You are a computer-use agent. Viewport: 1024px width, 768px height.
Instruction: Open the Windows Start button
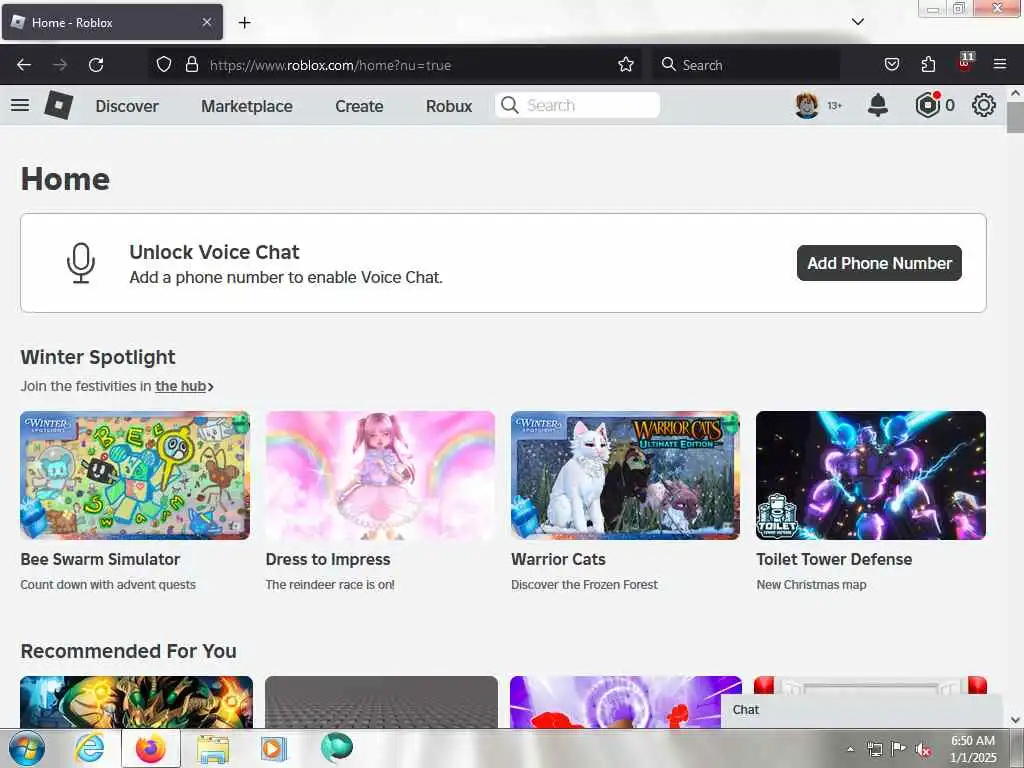pyautogui.click(x=26, y=748)
